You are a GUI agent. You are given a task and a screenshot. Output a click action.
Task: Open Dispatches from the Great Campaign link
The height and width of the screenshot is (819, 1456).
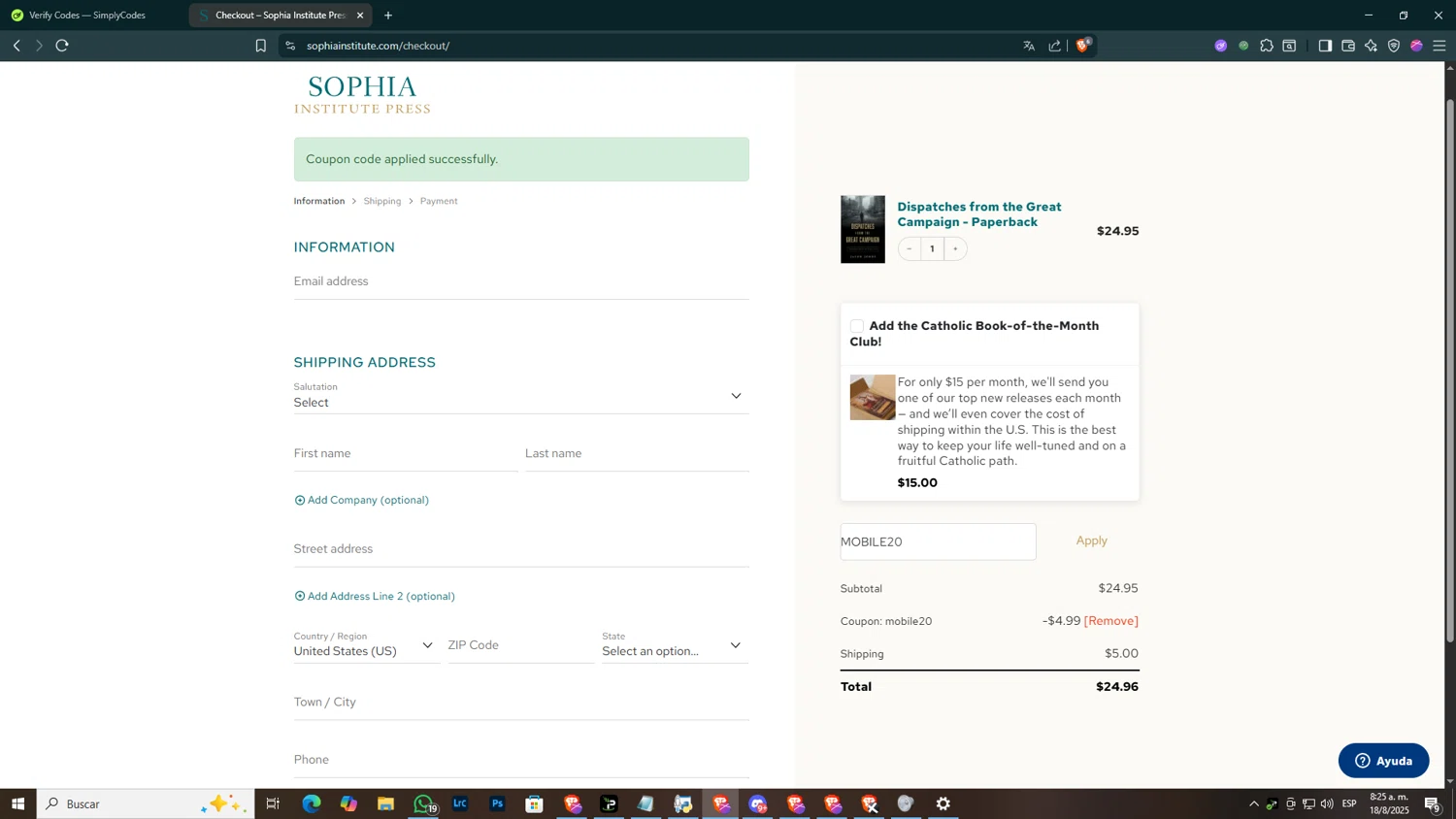tap(979, 214)
